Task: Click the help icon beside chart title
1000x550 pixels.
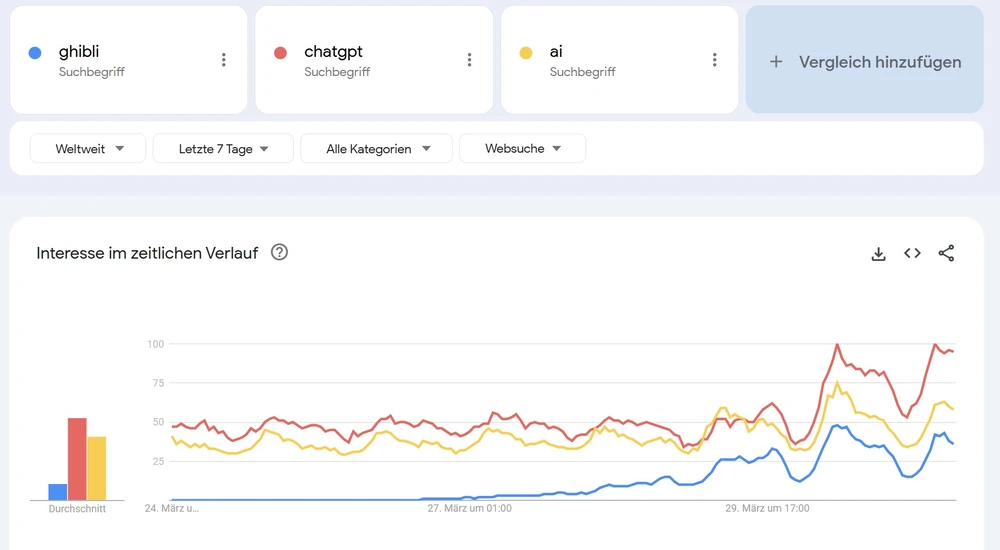Action: (x=280, y=252)
